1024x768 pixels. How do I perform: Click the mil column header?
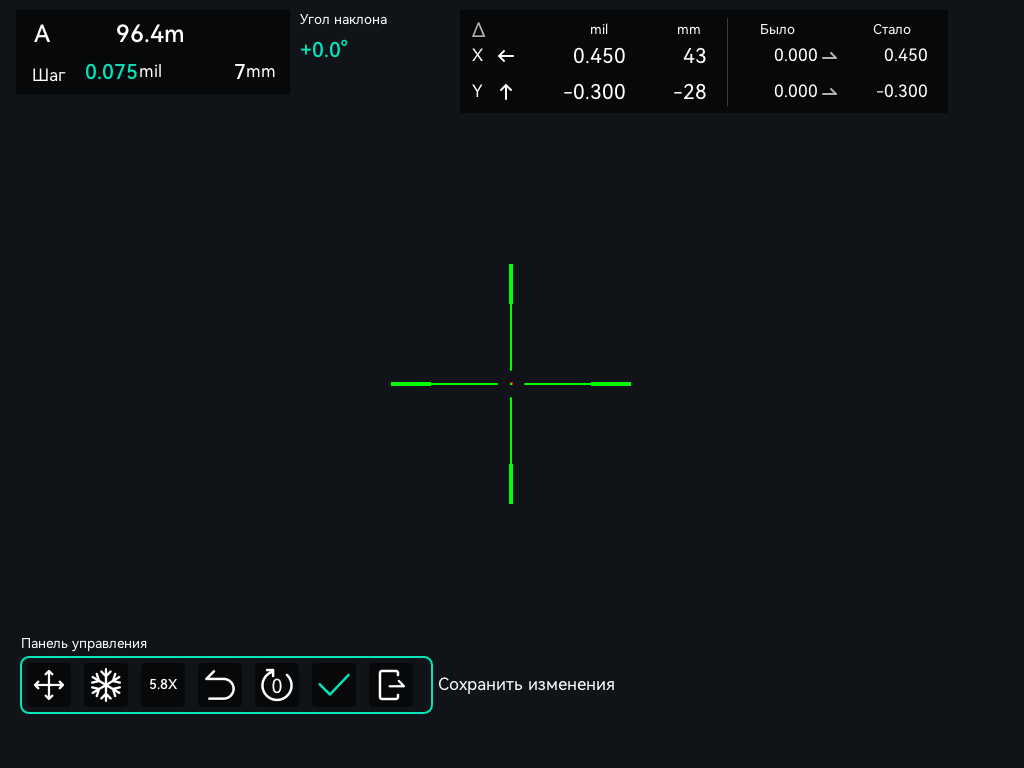(x=599, y=29)
